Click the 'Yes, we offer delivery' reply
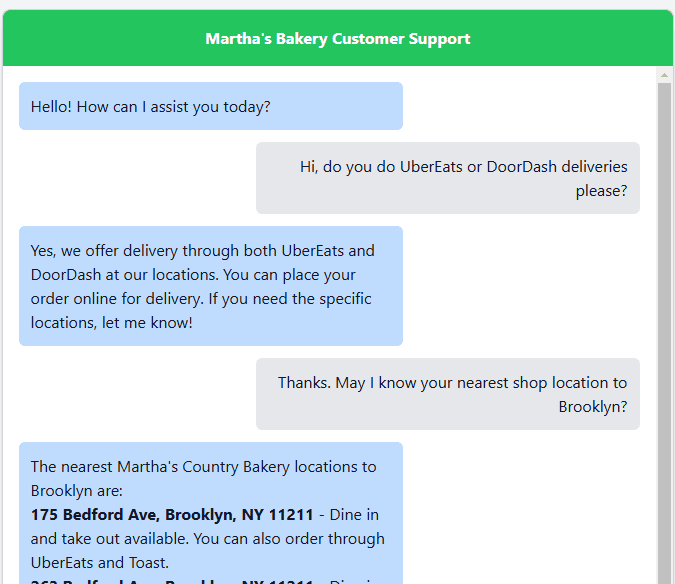675x584 pixels. 210,286
